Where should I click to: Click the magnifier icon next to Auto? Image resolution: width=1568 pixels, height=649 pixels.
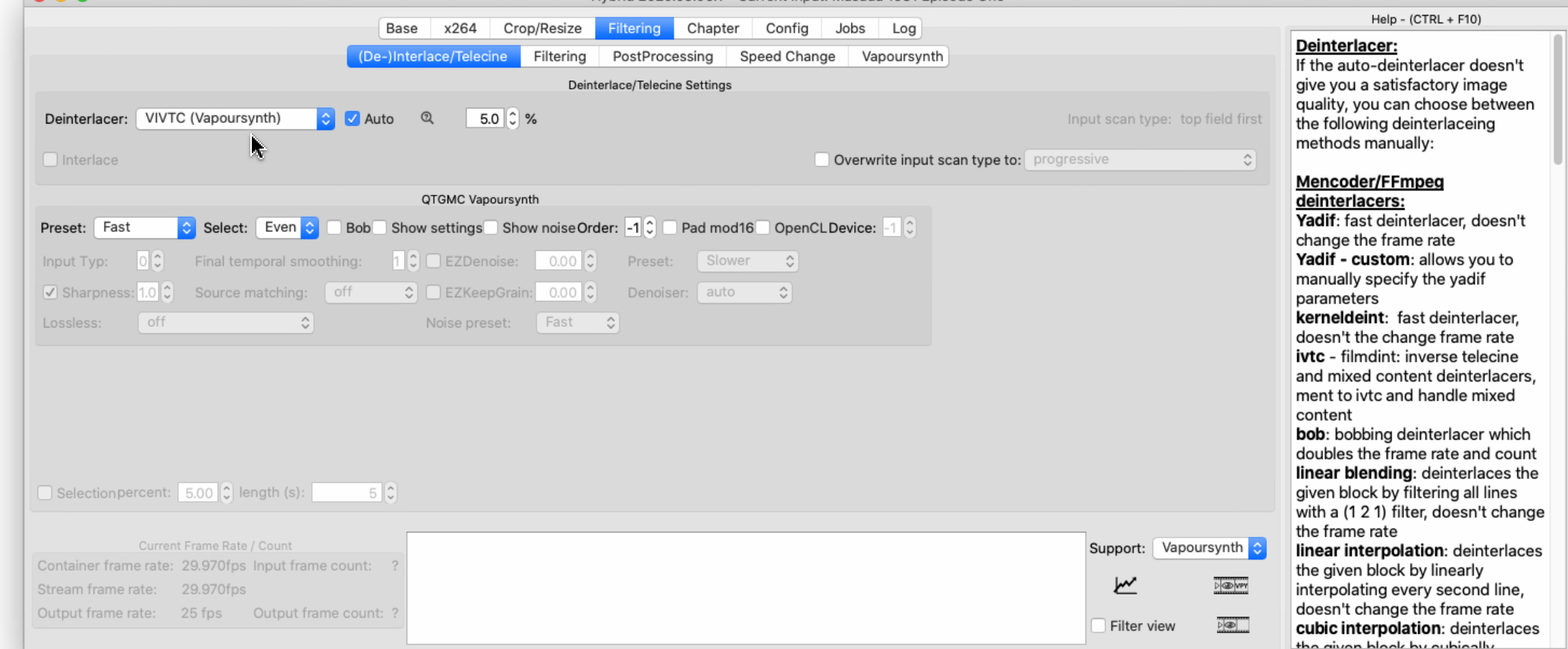pos(427,118)
